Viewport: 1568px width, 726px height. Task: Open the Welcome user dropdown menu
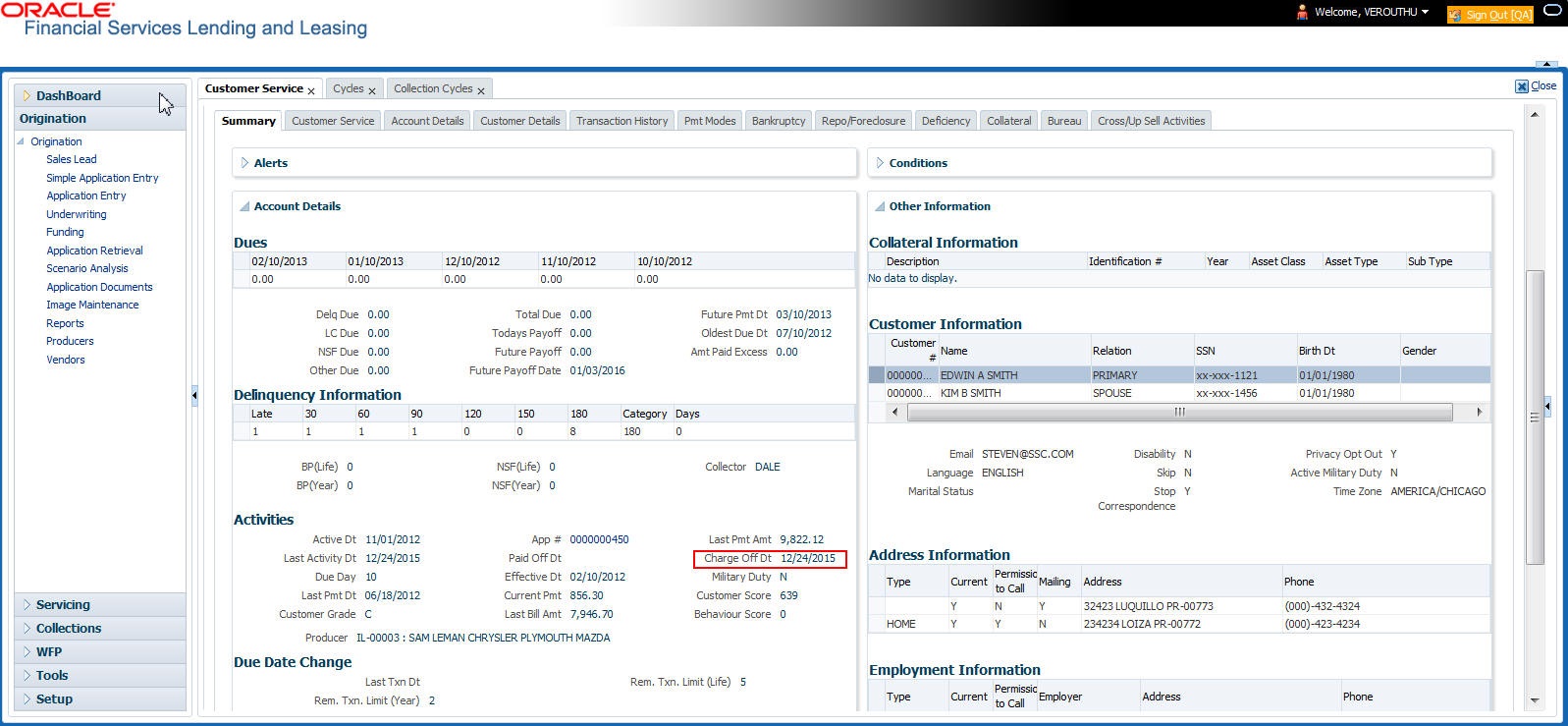click(1425, 13)
